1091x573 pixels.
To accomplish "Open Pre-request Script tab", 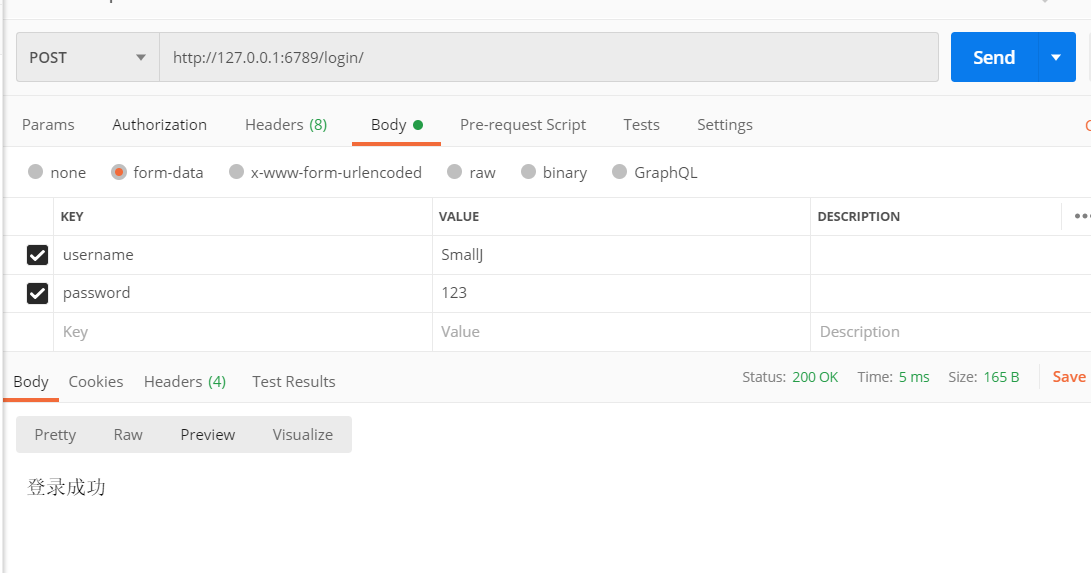I will pos(523,124).
